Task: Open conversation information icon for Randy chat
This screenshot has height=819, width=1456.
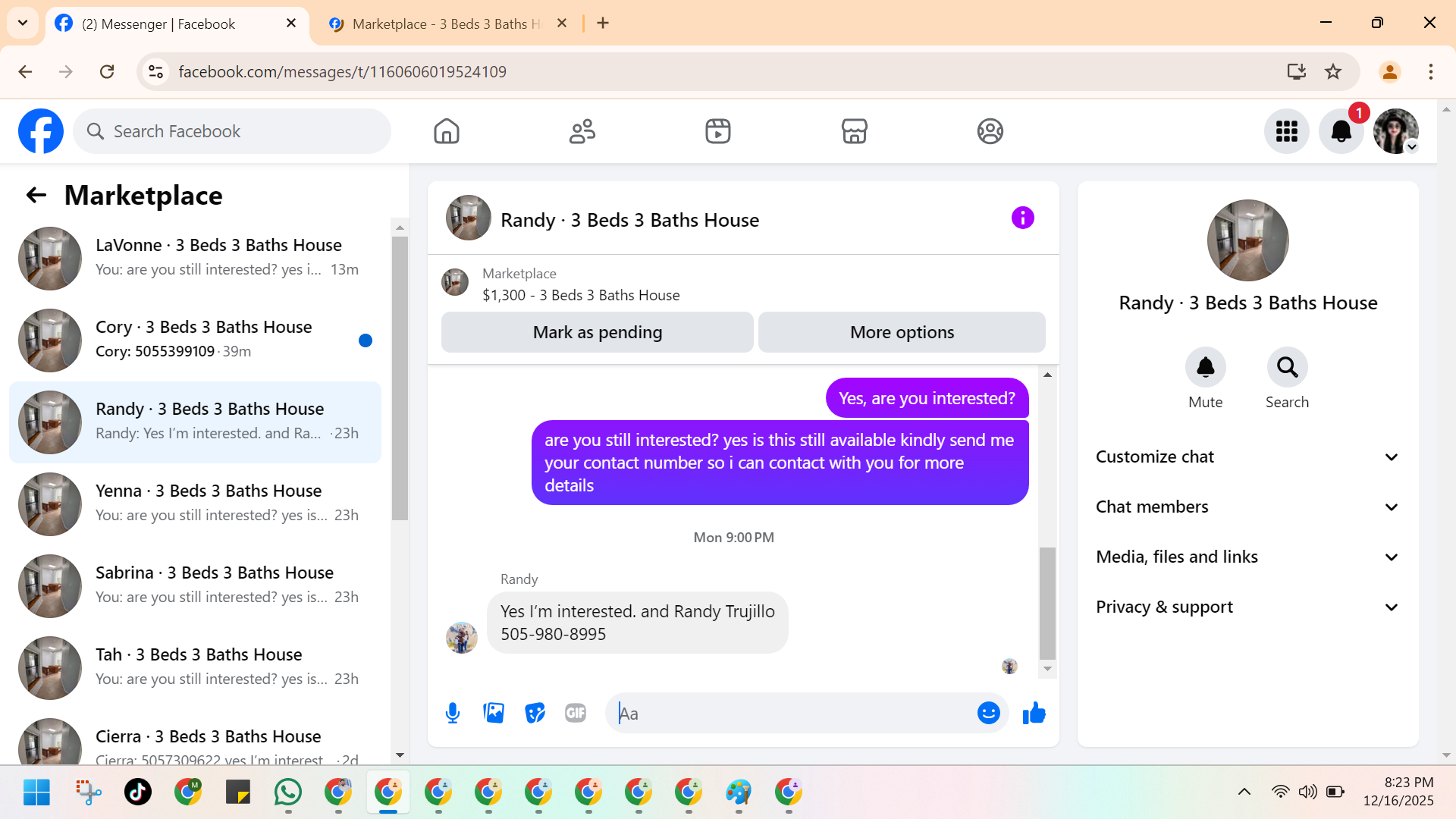Action: pyautogui.click(x=1023, y=218)
